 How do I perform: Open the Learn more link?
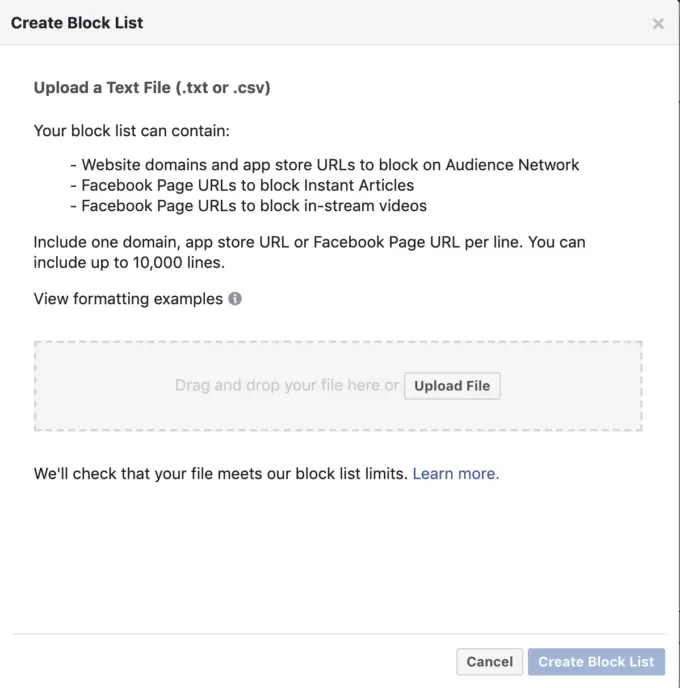(x=455, y=474)
